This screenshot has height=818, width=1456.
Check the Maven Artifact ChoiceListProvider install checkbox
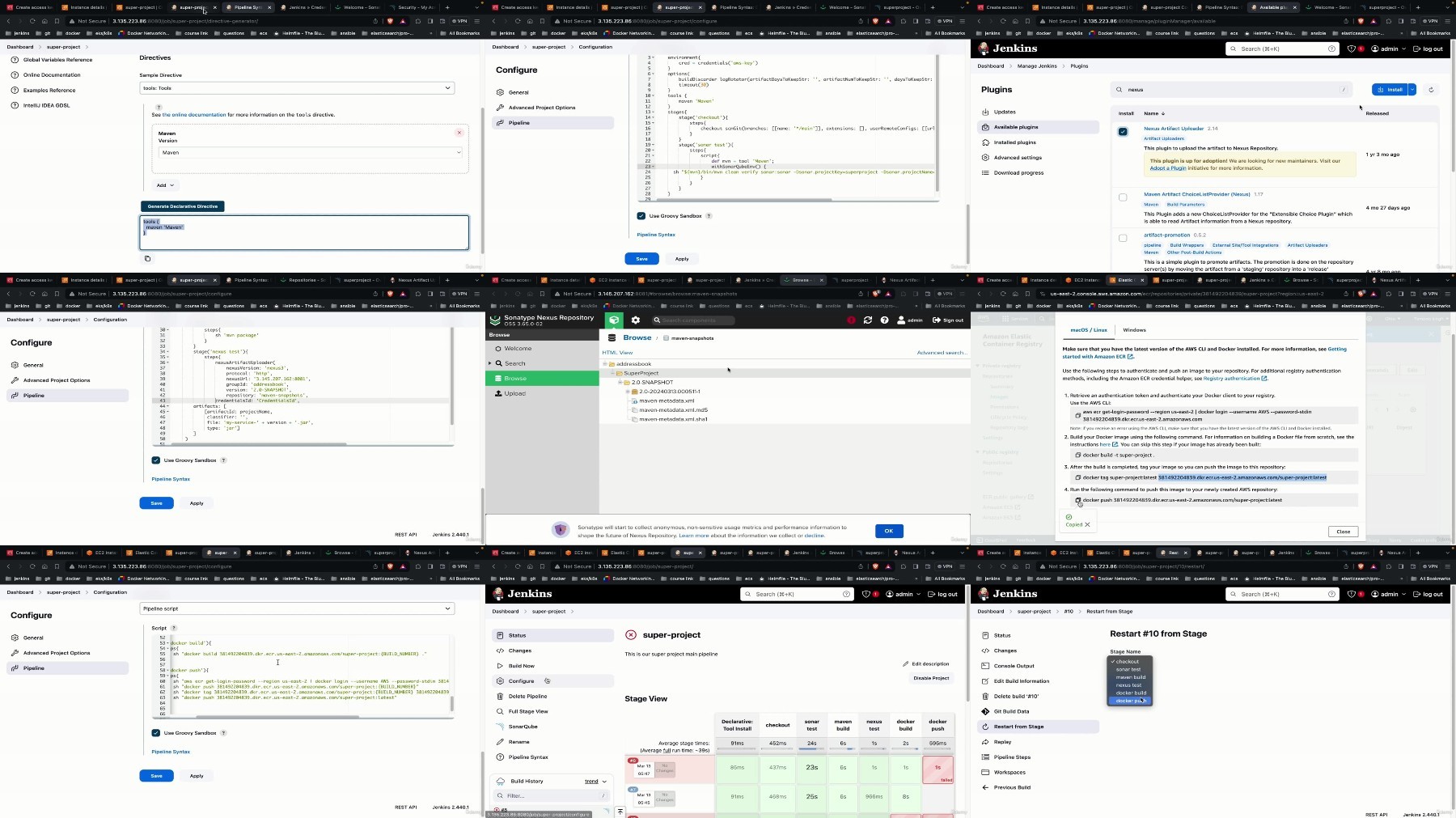click(1123, 197)
